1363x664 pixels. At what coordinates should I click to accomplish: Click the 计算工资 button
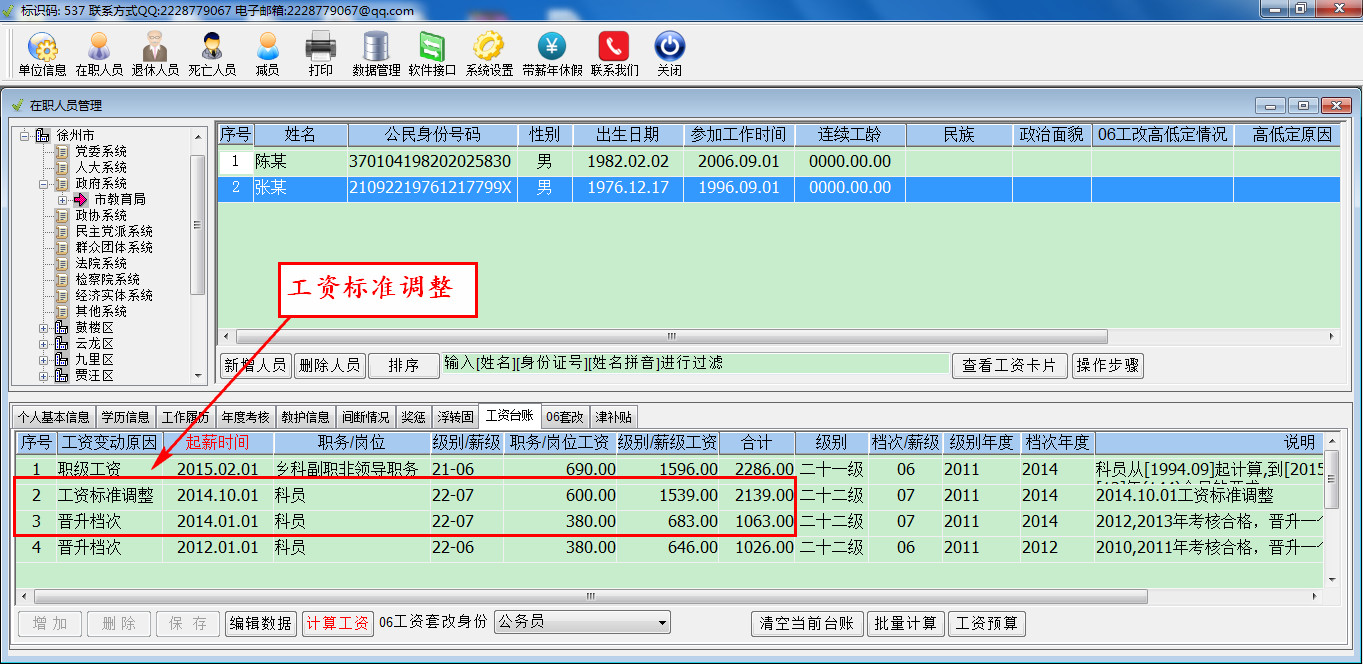point(338,623)
